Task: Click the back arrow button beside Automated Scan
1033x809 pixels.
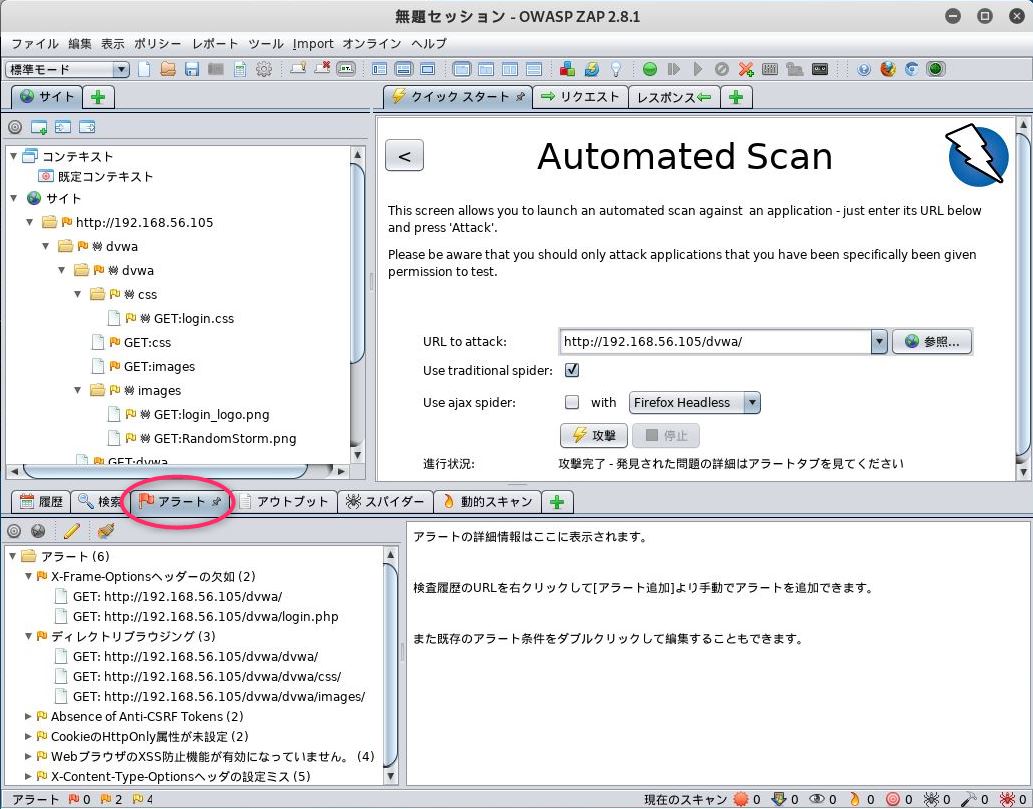Action: click(x=405, y=155)
